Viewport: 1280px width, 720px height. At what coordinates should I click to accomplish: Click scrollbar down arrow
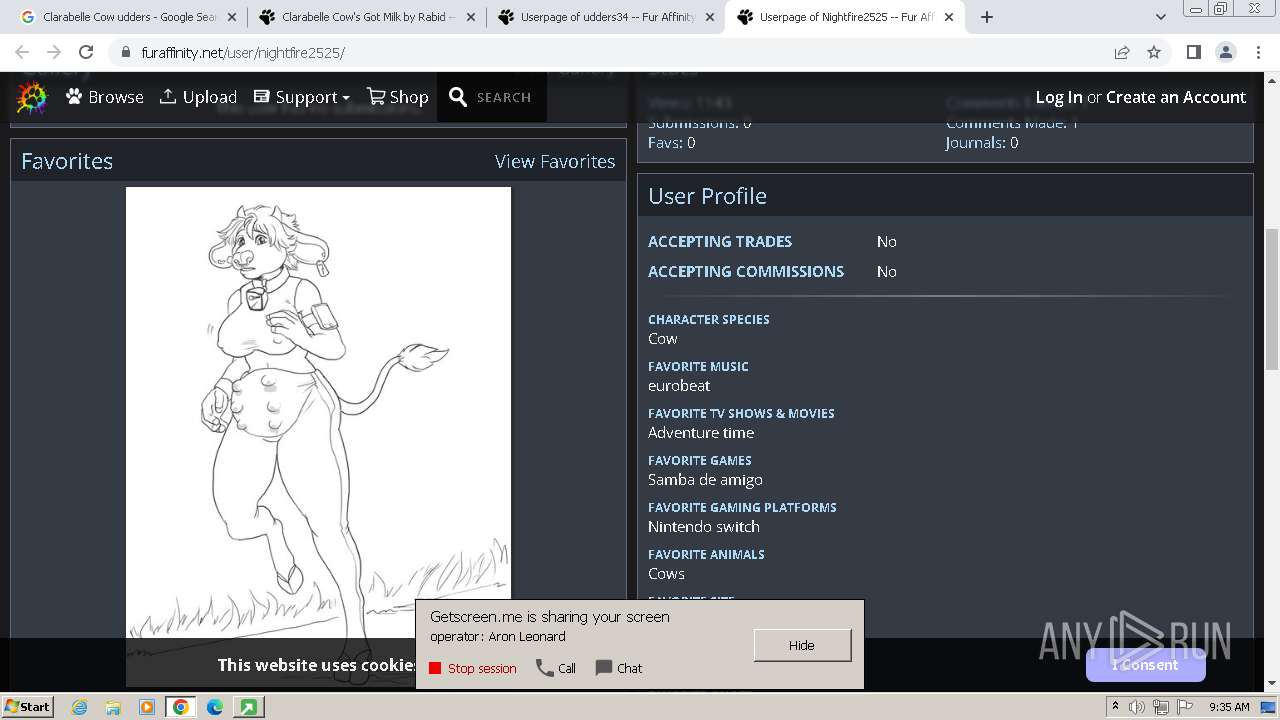(x=1271, y=684)
